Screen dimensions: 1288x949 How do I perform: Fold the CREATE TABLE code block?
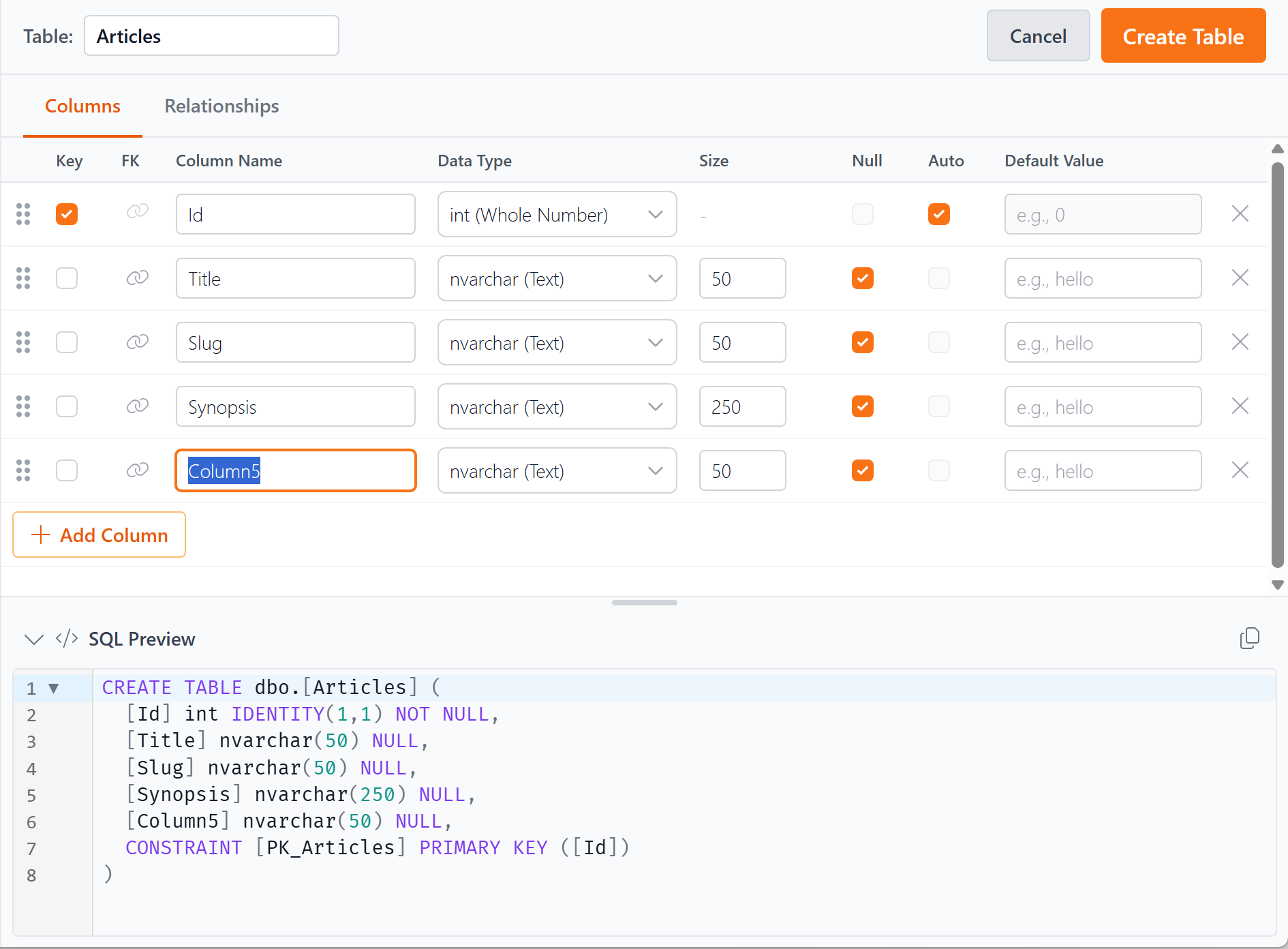pos(54,689)
